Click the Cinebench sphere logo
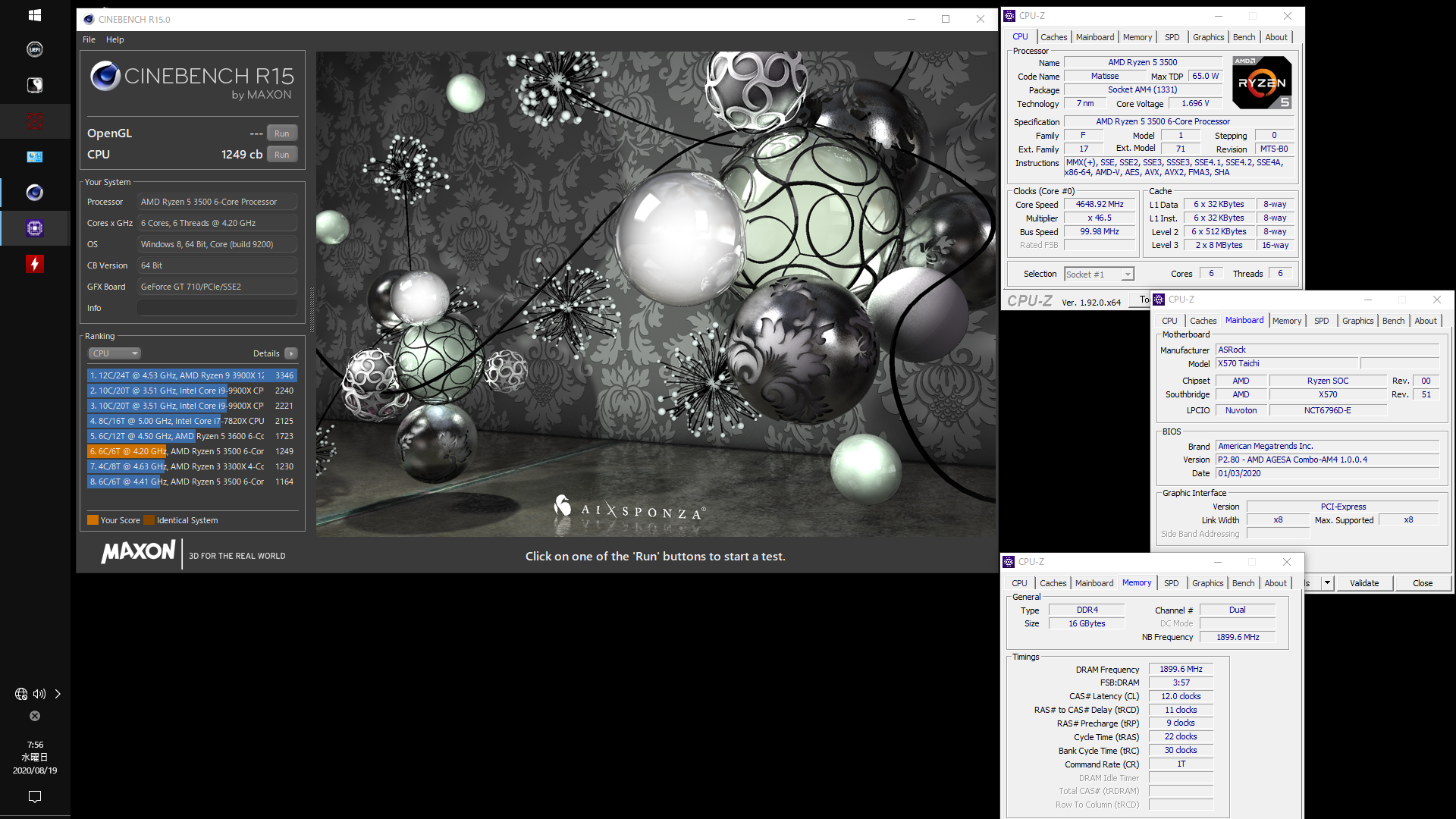 [x=105, y=76]
